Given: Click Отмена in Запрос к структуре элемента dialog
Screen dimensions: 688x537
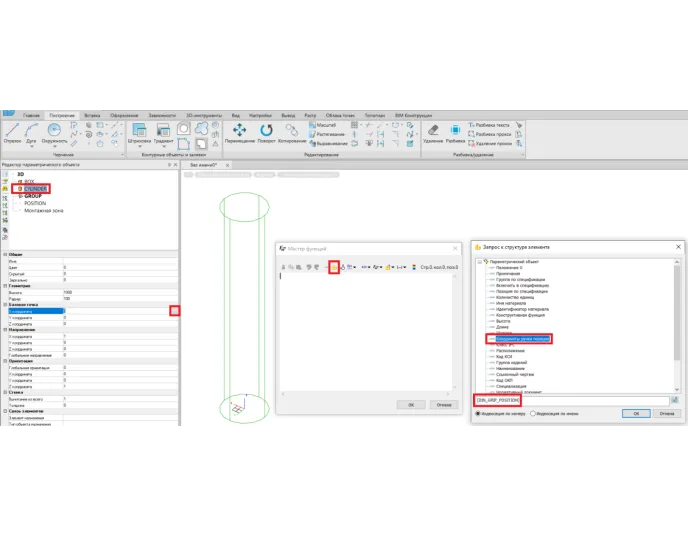Looking at the screenshot, I should [x=666, y=413].
